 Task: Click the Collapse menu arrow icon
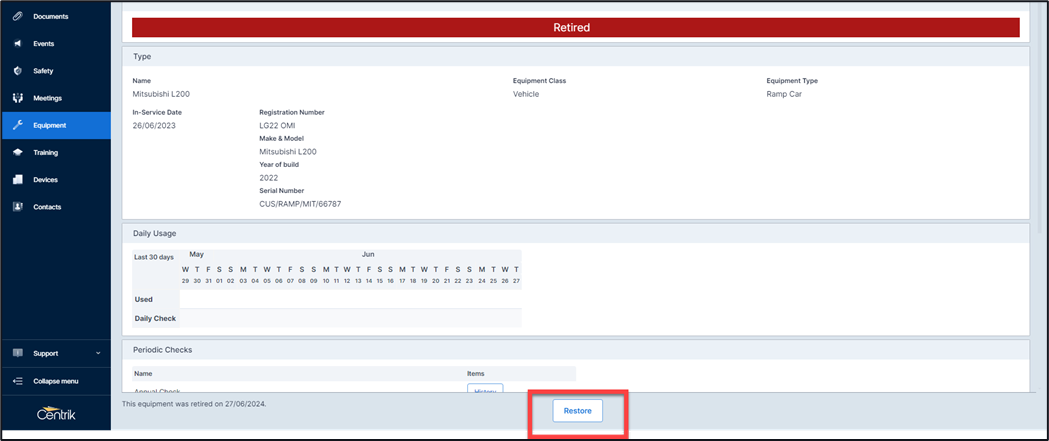point(18,381)
